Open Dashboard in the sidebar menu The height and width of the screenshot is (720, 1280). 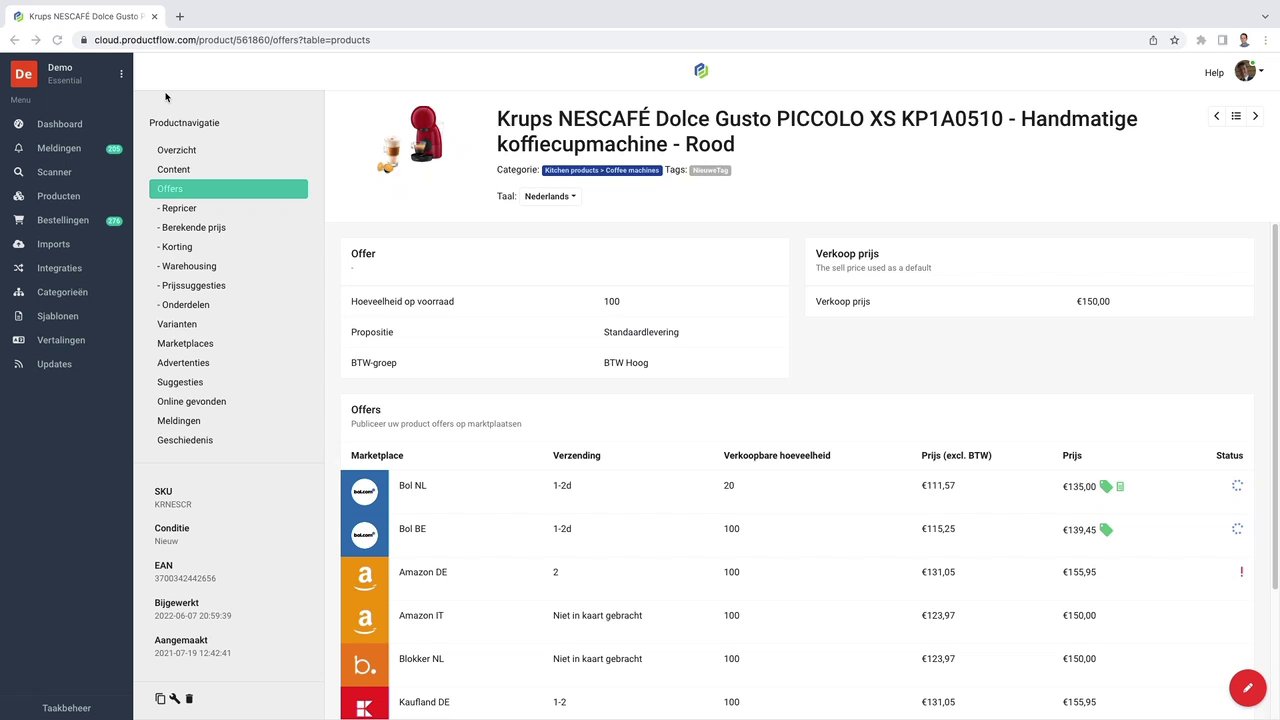pyautogui.click(x=60, y=124)
